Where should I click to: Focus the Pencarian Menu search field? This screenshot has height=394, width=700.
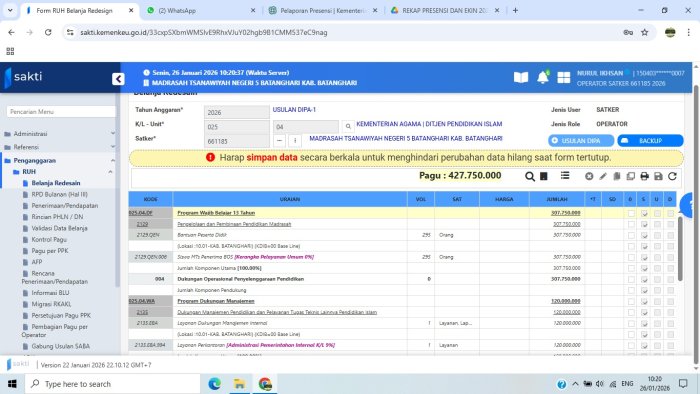click(x=61, y=112)
